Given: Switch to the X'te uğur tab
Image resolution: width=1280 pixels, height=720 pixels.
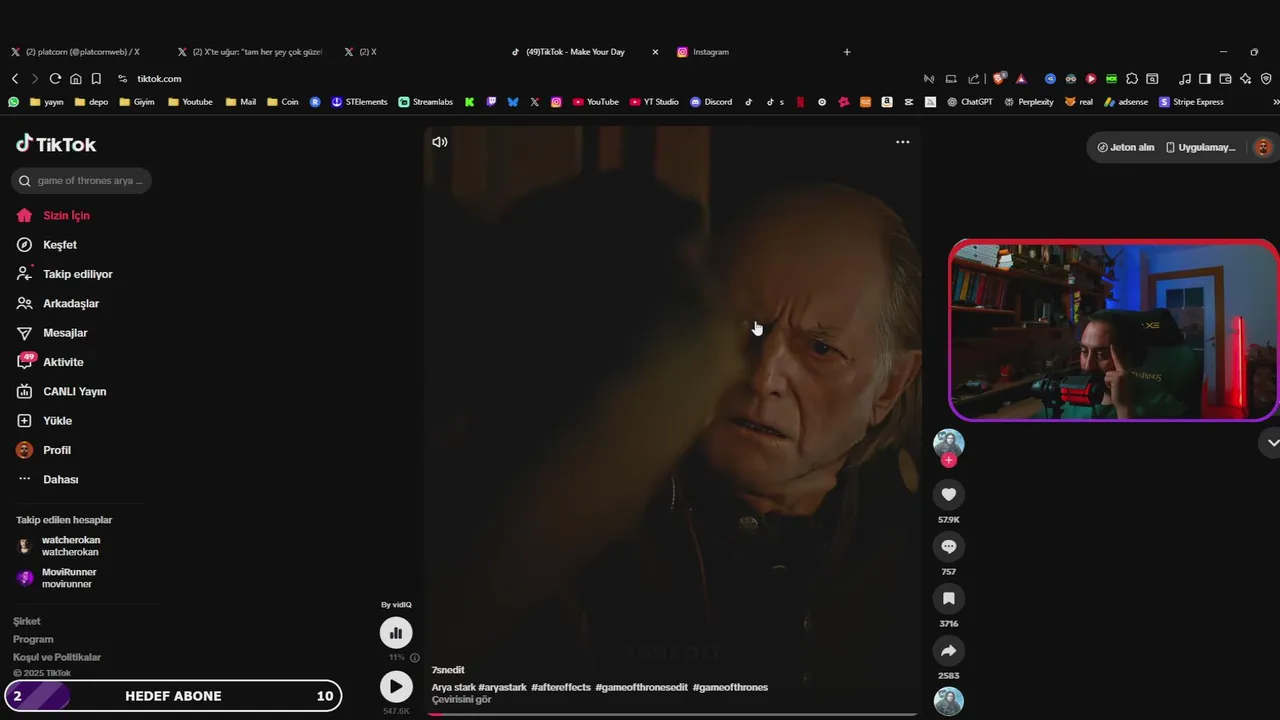Looking at the screenshot, I should tap(250, 52).
